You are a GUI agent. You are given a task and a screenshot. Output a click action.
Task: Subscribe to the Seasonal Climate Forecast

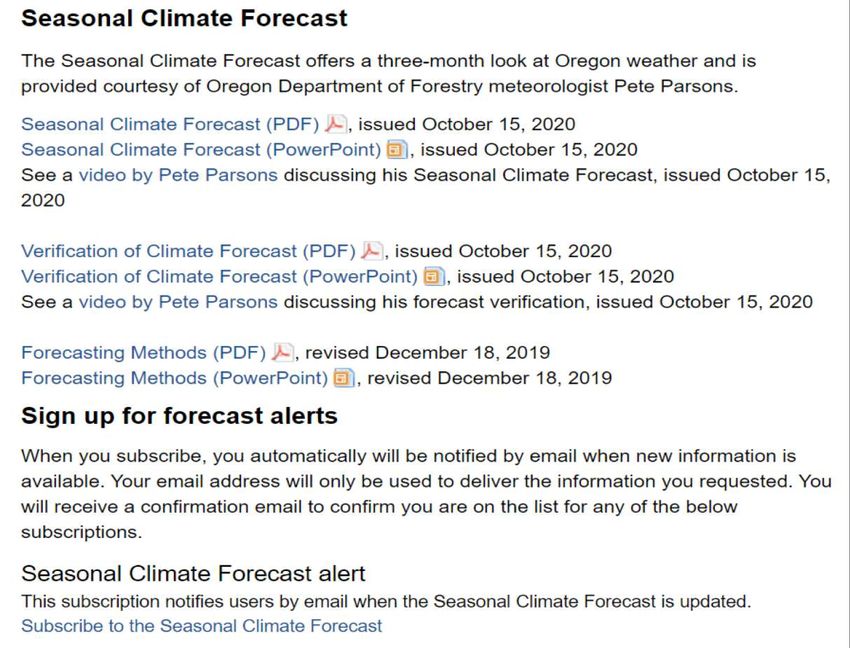202,626
